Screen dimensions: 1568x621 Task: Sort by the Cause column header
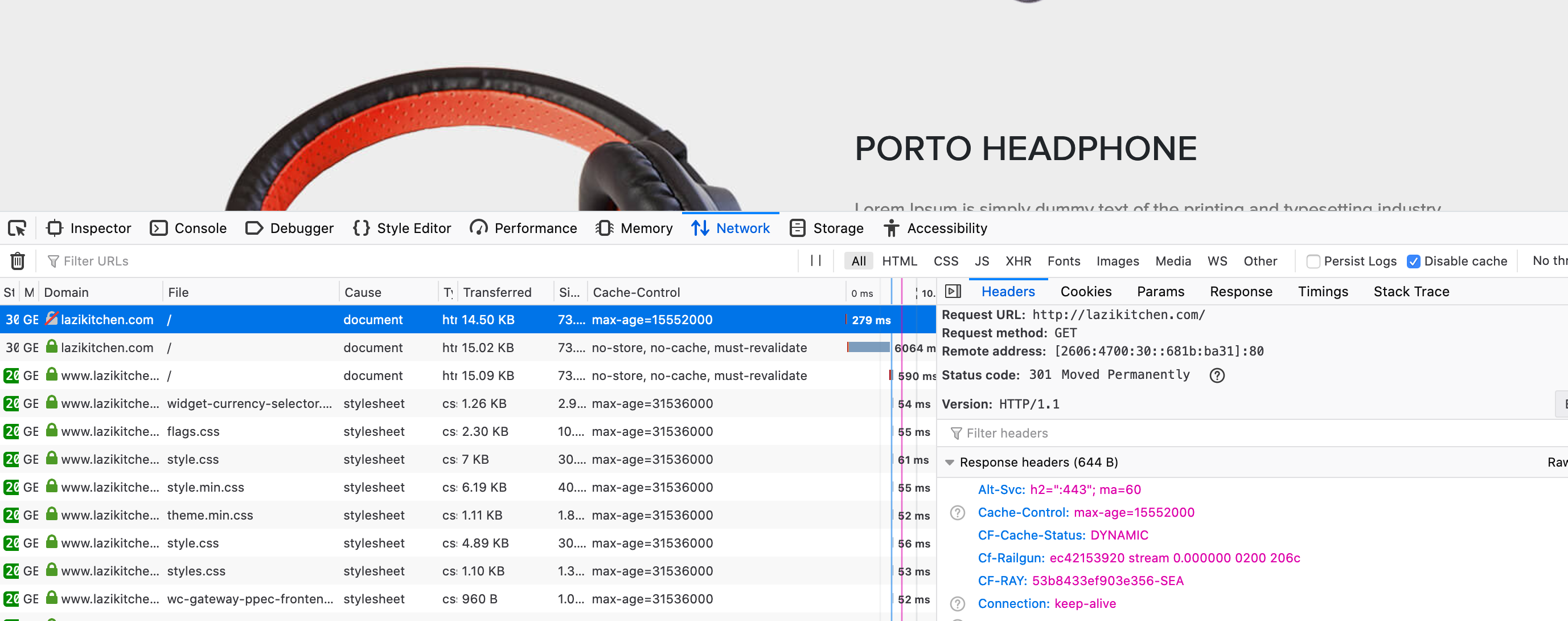[388, 292]
